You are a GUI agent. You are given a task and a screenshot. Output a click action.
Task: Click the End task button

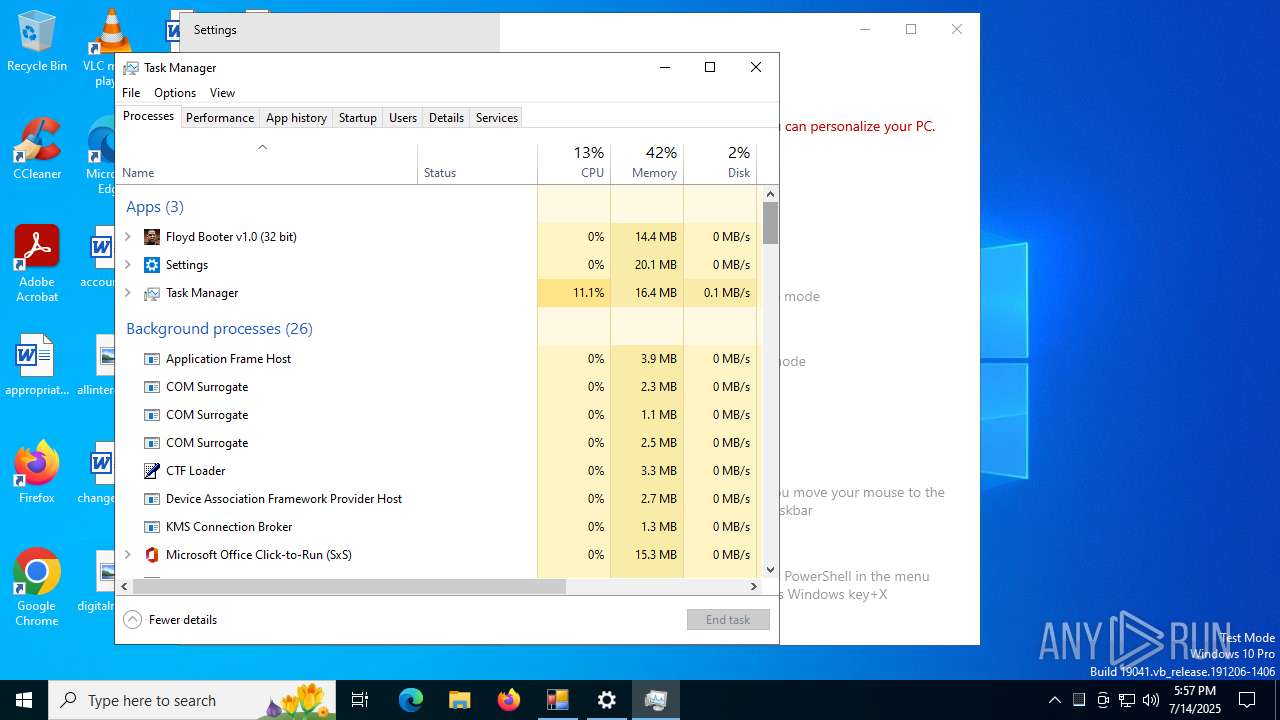(728, 620)
